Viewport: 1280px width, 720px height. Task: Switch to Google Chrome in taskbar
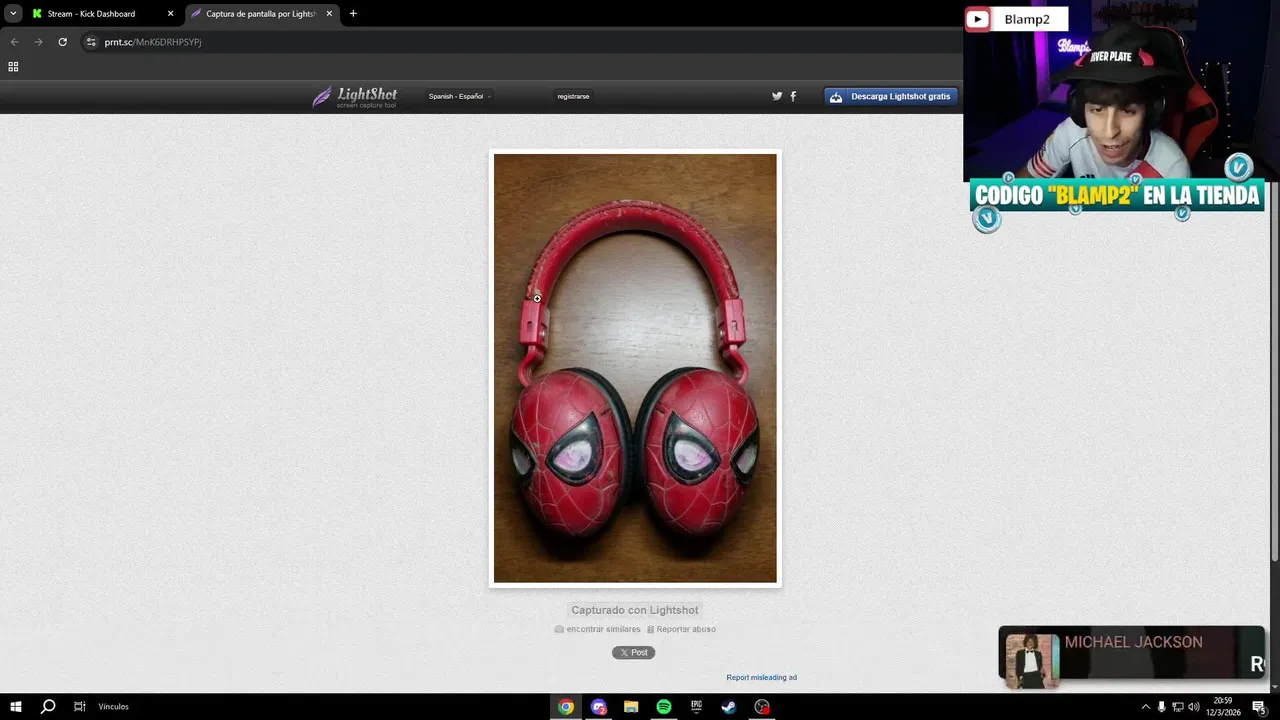pyautogui.click(x=566, y=707)
